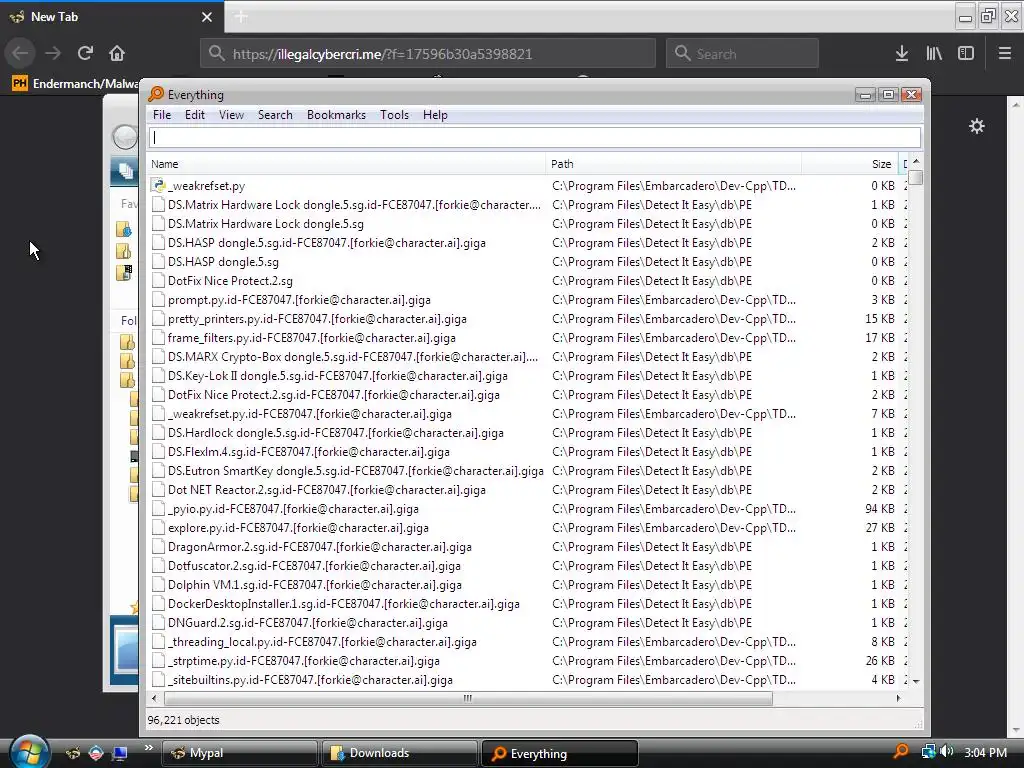Expand the quick launch chevron
1024x768 pixels.
pyautogui.click(x=149, y=748)
